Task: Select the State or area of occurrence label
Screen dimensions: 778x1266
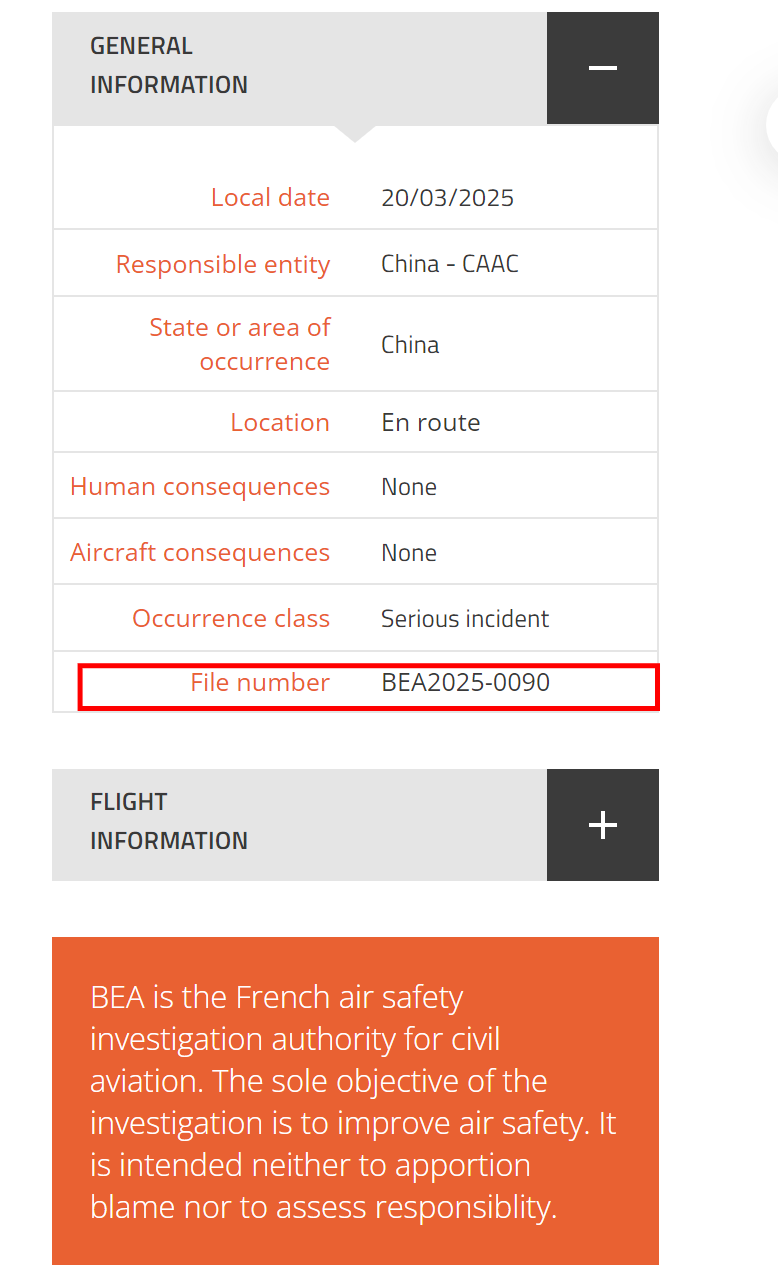Action: coord(240,344)
